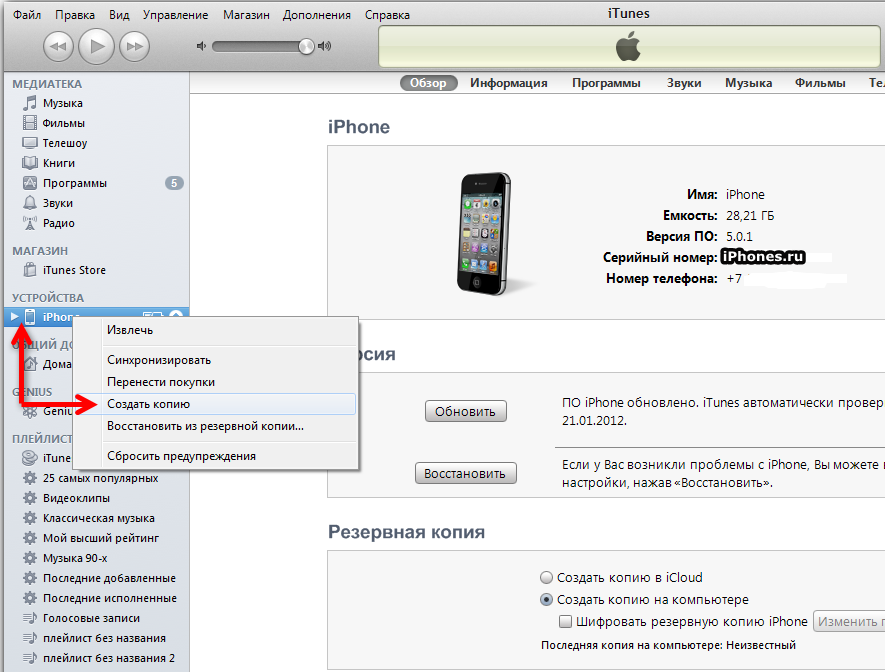885x672 pixels.
Task: Open the Книги library section
Action: (59, 163)
